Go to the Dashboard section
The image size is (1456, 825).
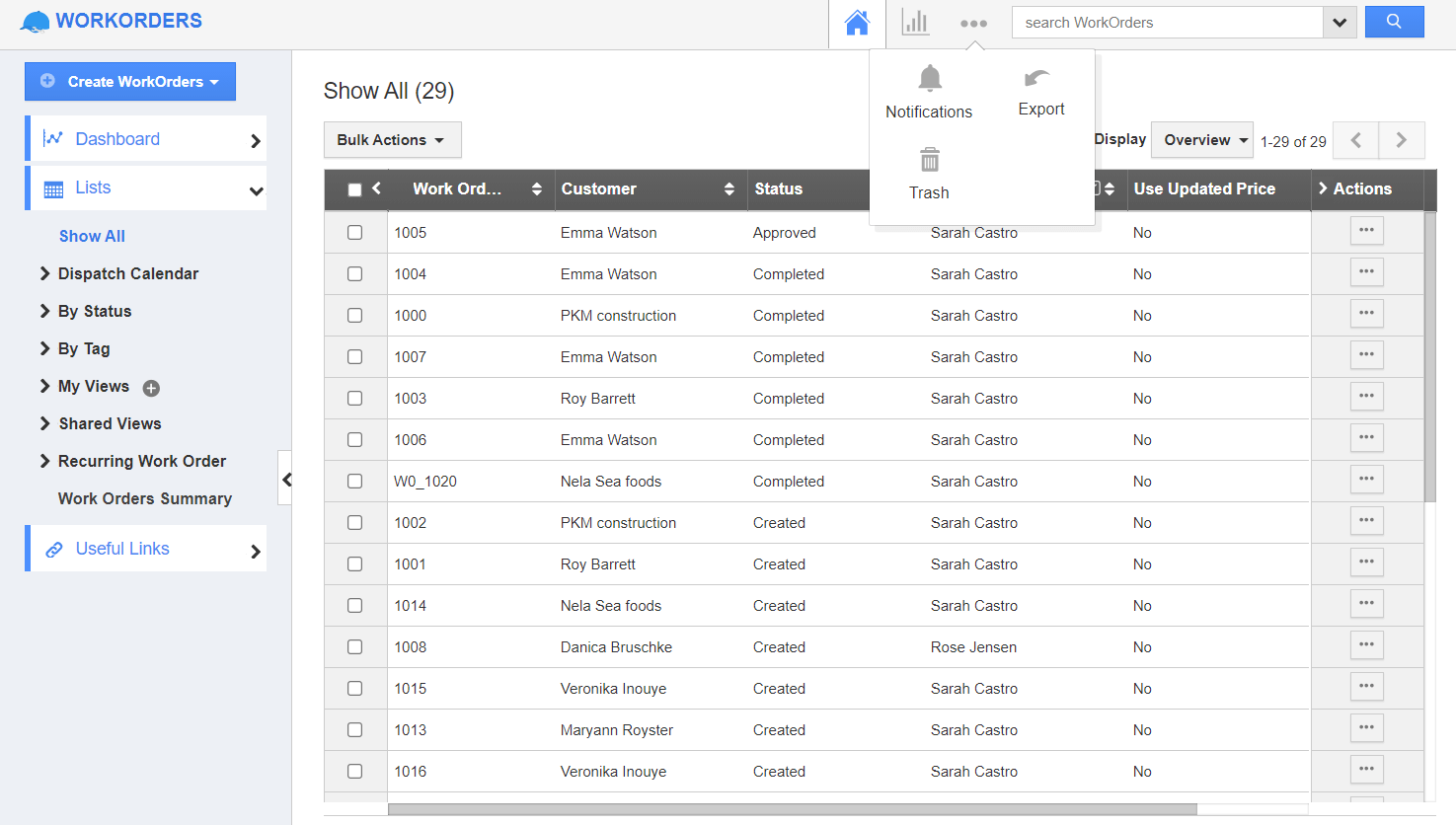(117, 139)
